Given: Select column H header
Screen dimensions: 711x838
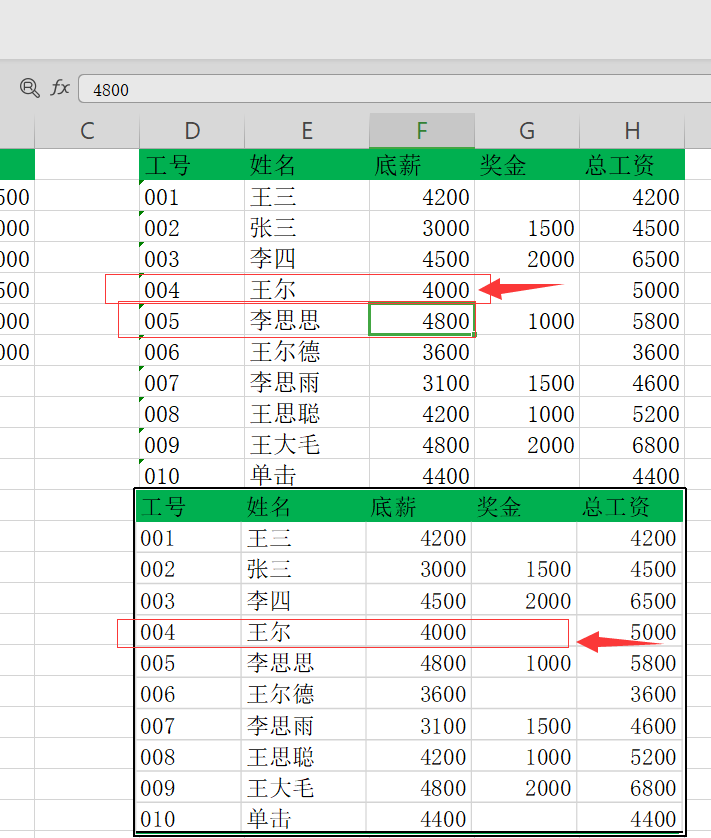Looking at the screenshot, I should pyautogui.click(x=632, y=130).
